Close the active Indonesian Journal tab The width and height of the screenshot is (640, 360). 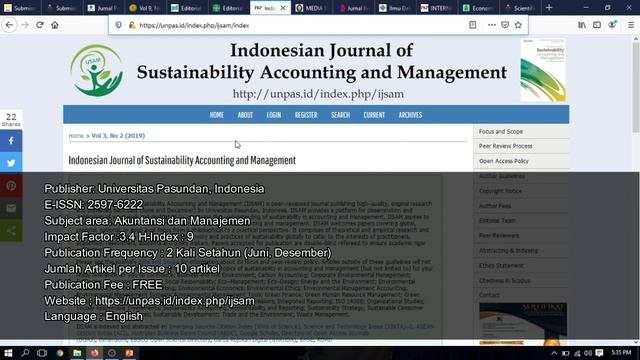click(x=283, y=8)
